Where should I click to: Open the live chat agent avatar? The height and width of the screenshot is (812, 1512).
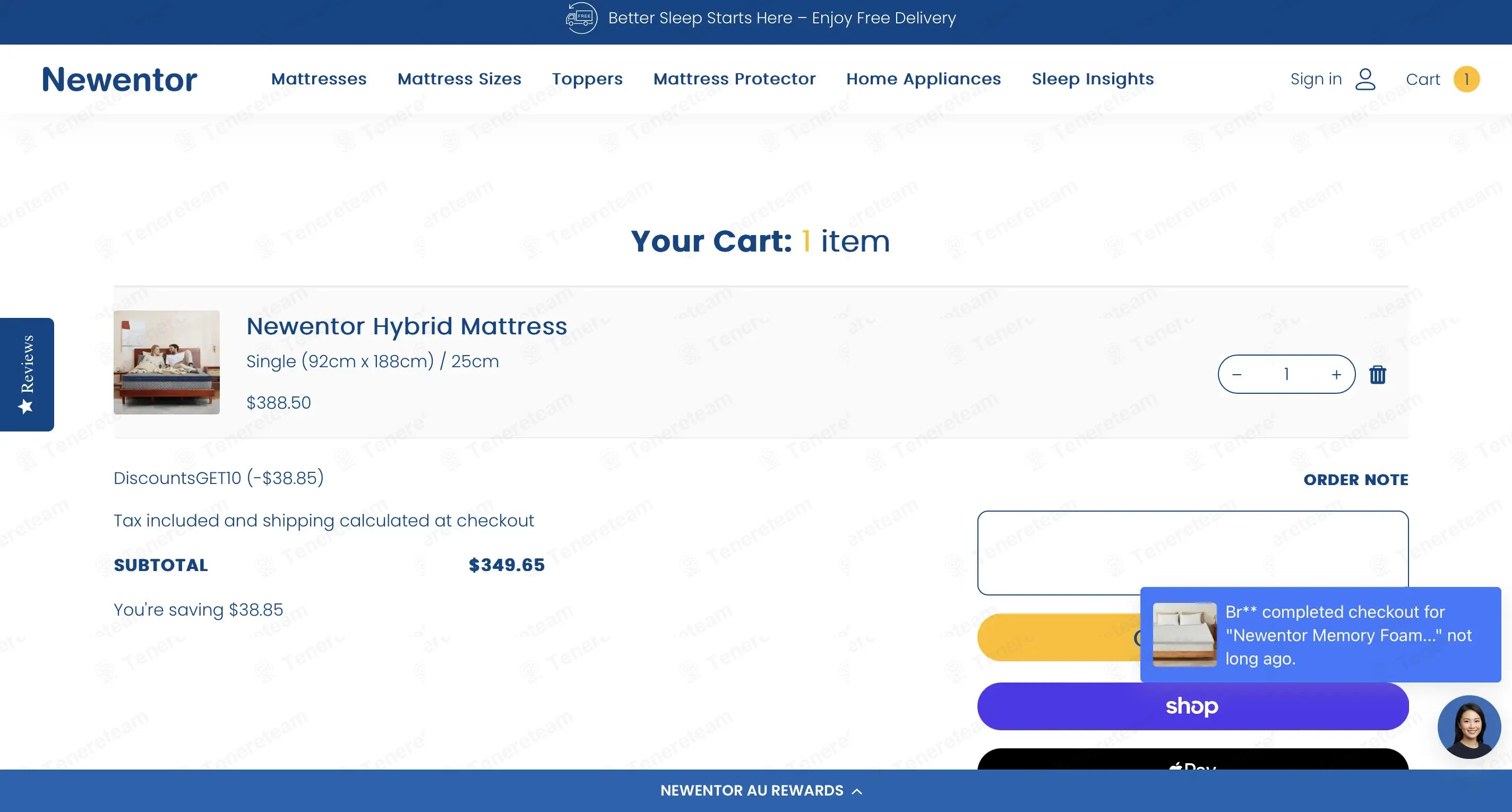(1469, 727)
